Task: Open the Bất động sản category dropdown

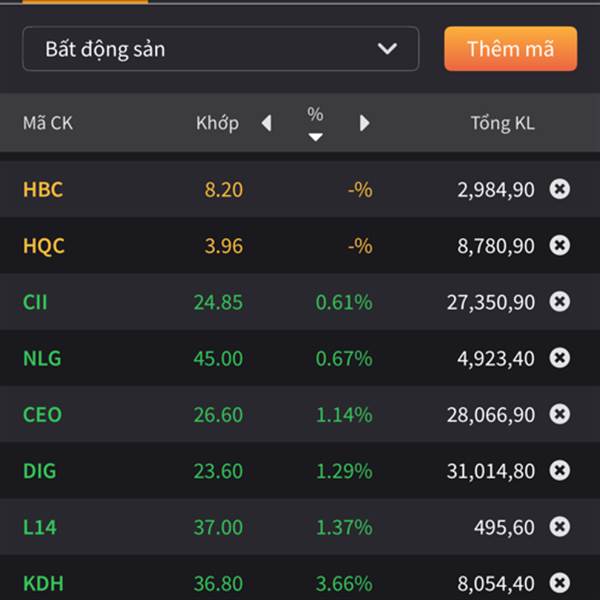Action: tap(221, 49)
